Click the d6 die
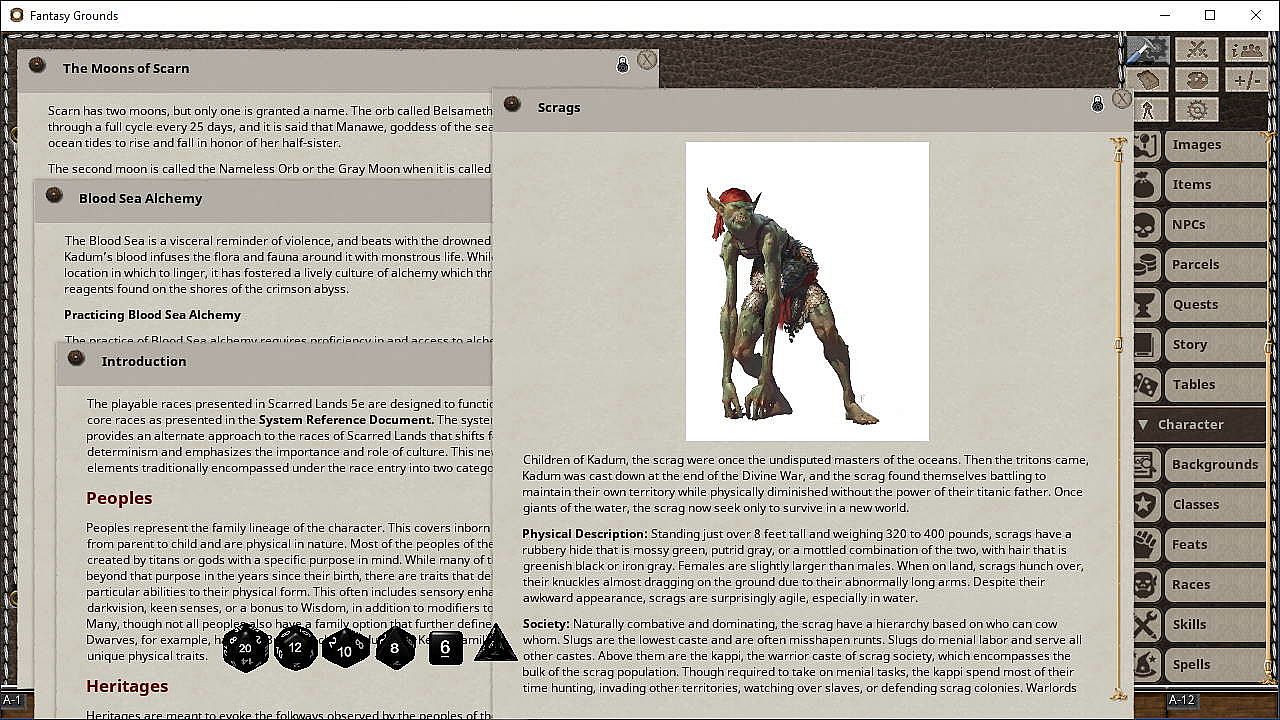Screen dimensions: 1280x720 coord(445,648)
